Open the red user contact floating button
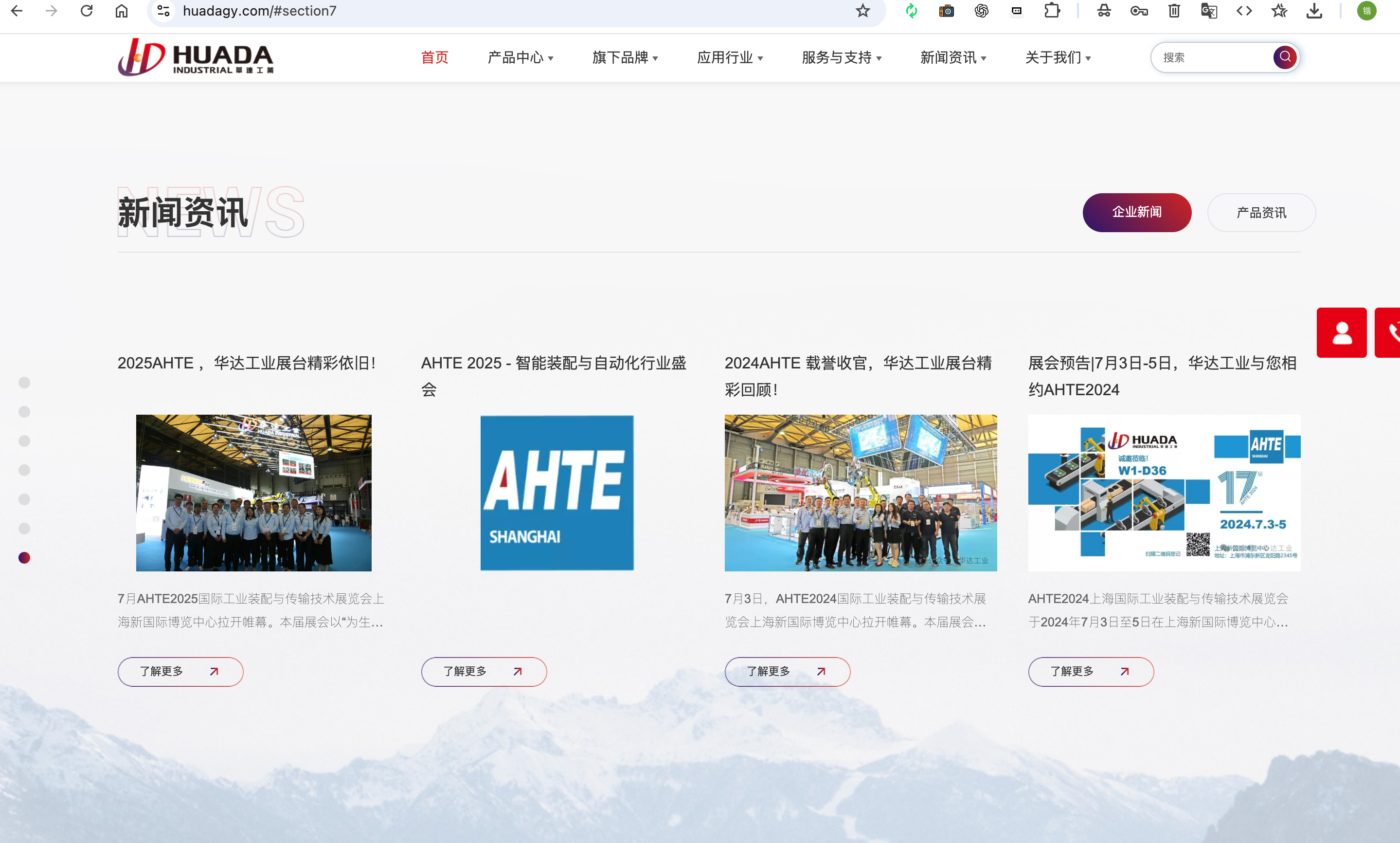 (x=1342, y=333)
